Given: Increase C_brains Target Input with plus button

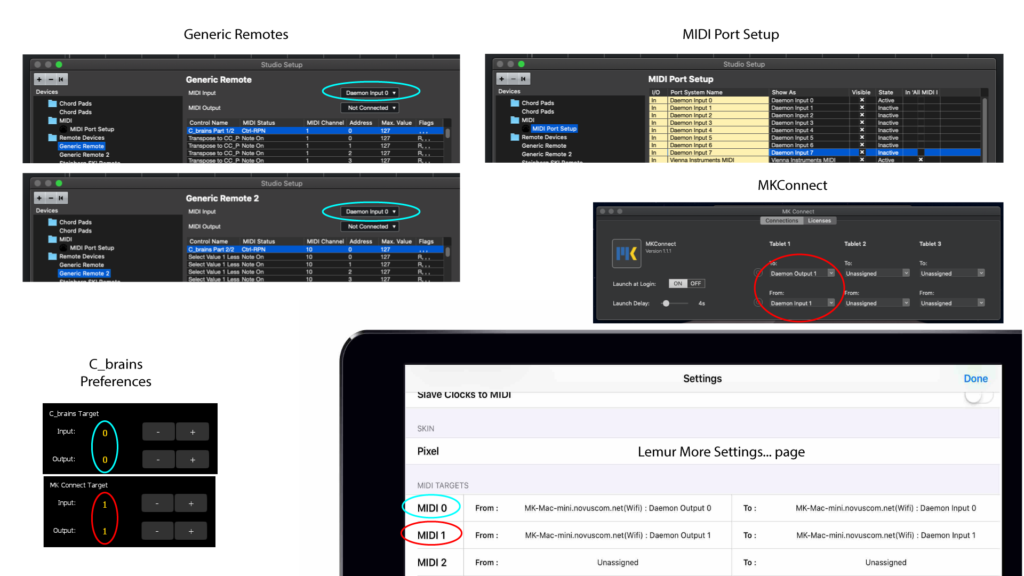Looking at the screenshot, I should [193, 432].
